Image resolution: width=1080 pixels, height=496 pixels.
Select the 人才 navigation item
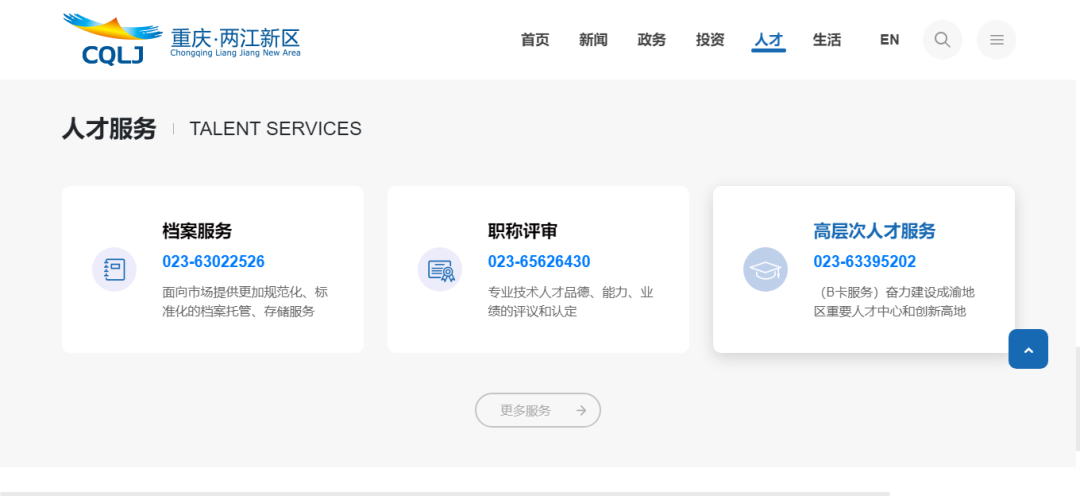pyautogui.click(x=769, y=40)
